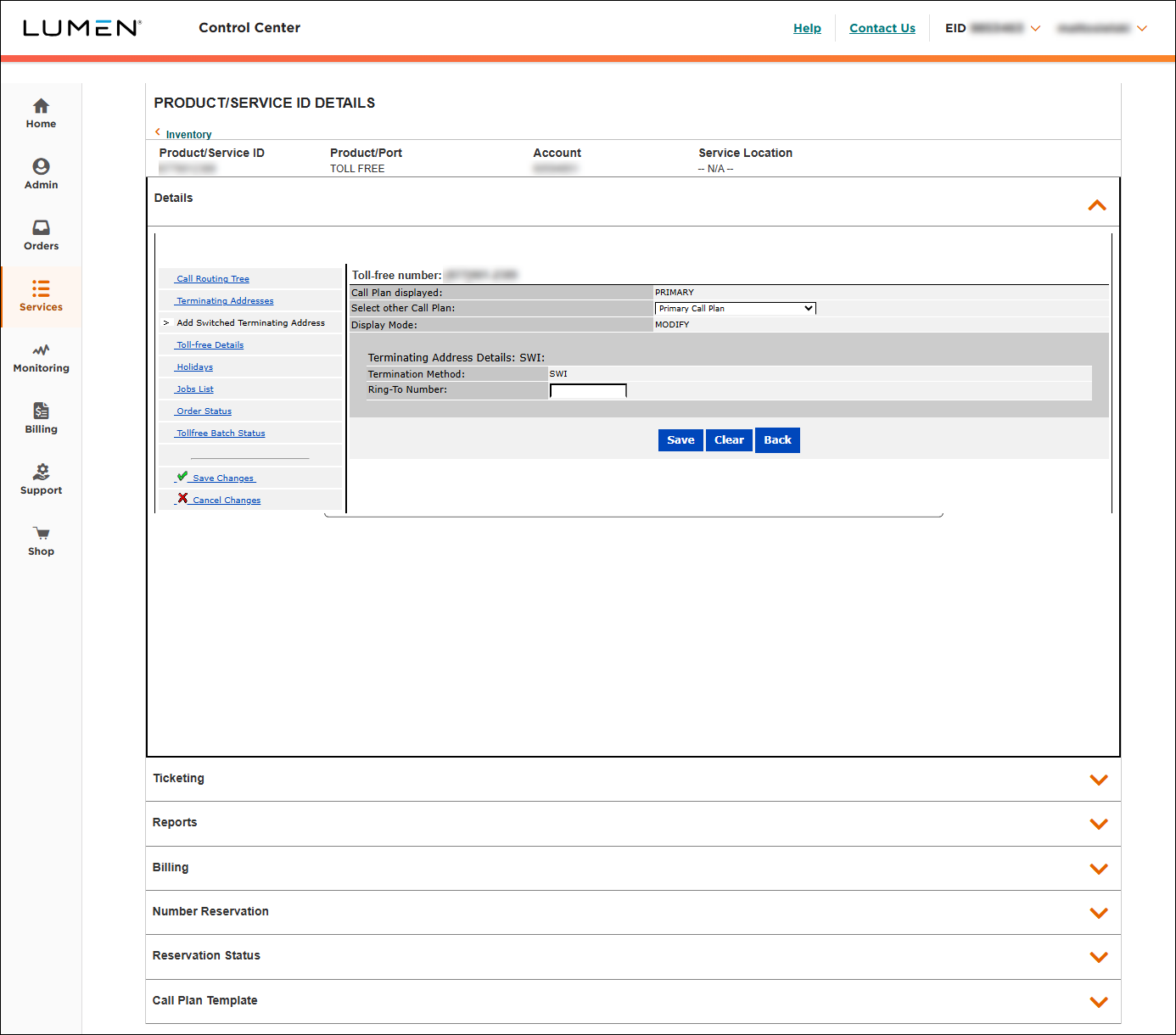Open the EID dropdown in the header

click(x=1035, y=28)
